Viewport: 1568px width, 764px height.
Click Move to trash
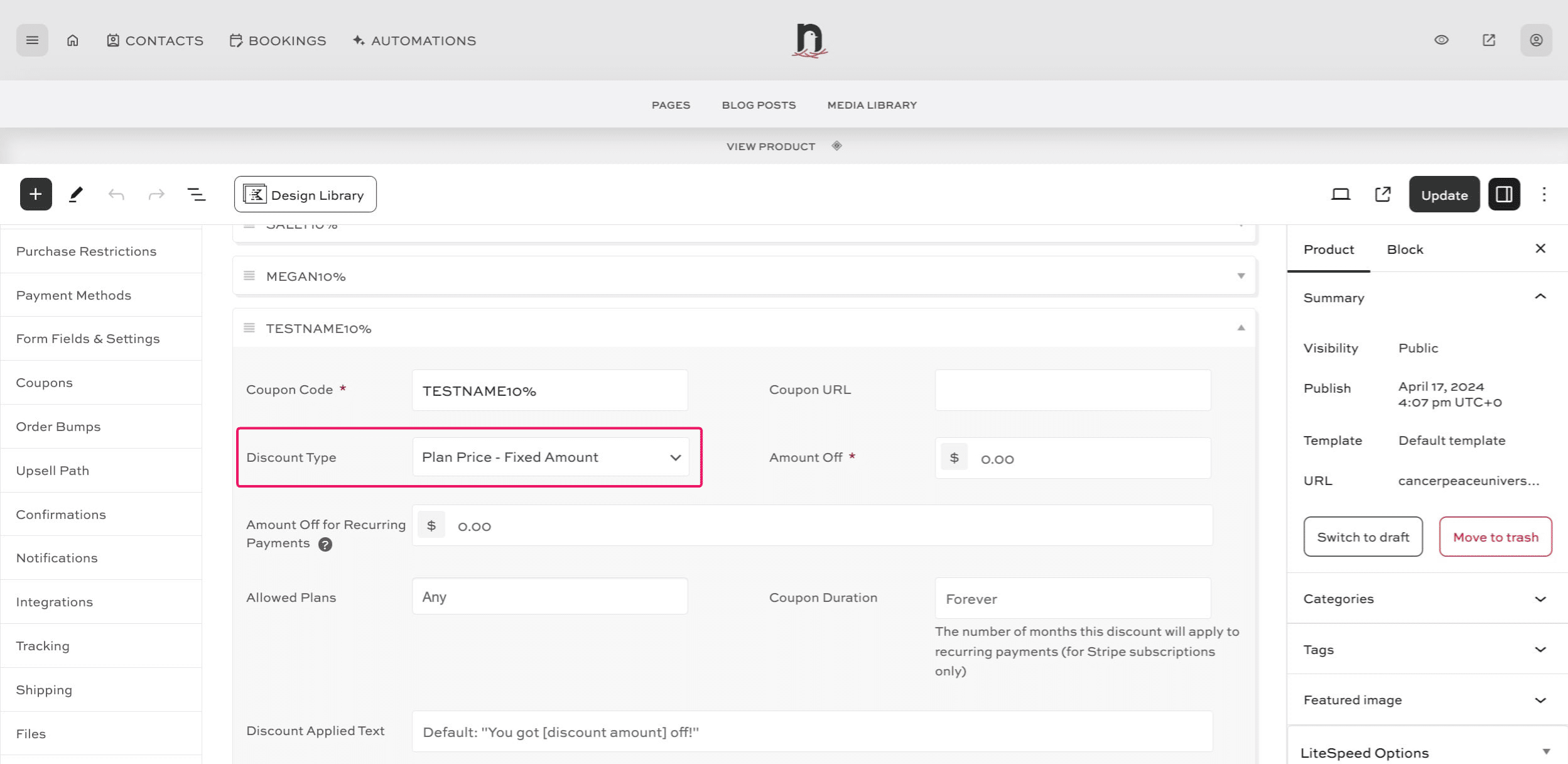pyautogui.click(x=1495, y=537)
